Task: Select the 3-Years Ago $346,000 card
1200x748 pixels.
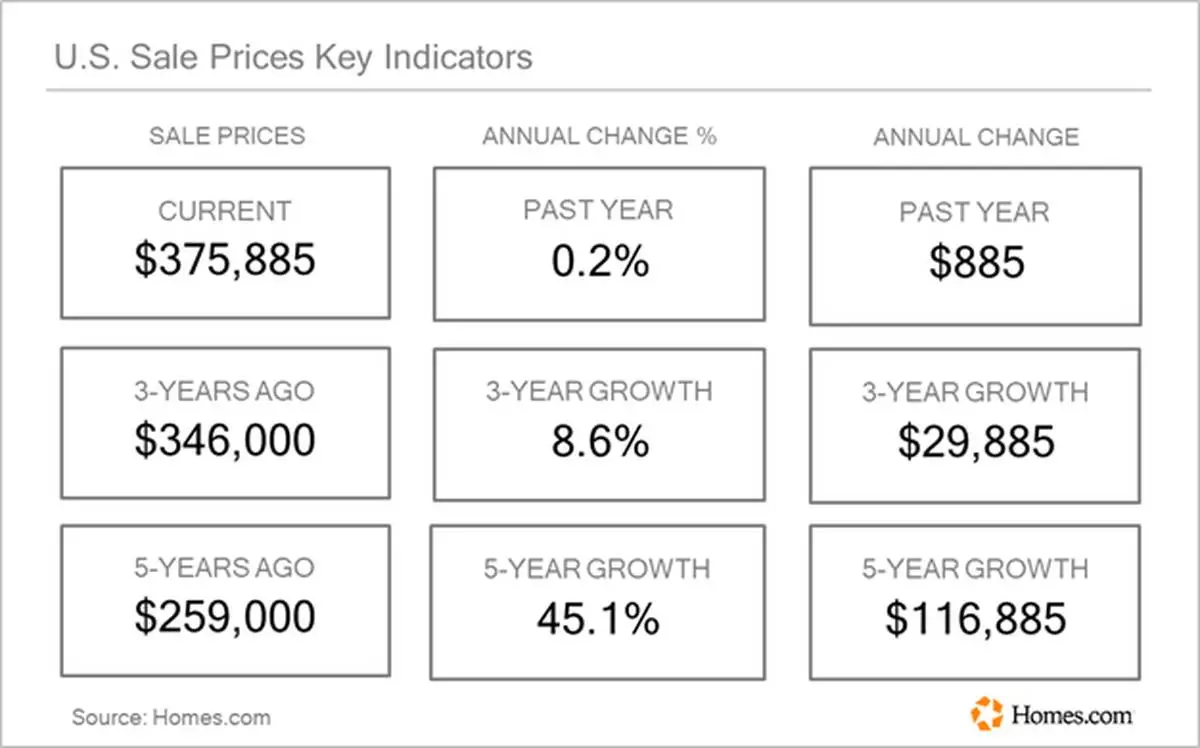Action: click(226, 422)
